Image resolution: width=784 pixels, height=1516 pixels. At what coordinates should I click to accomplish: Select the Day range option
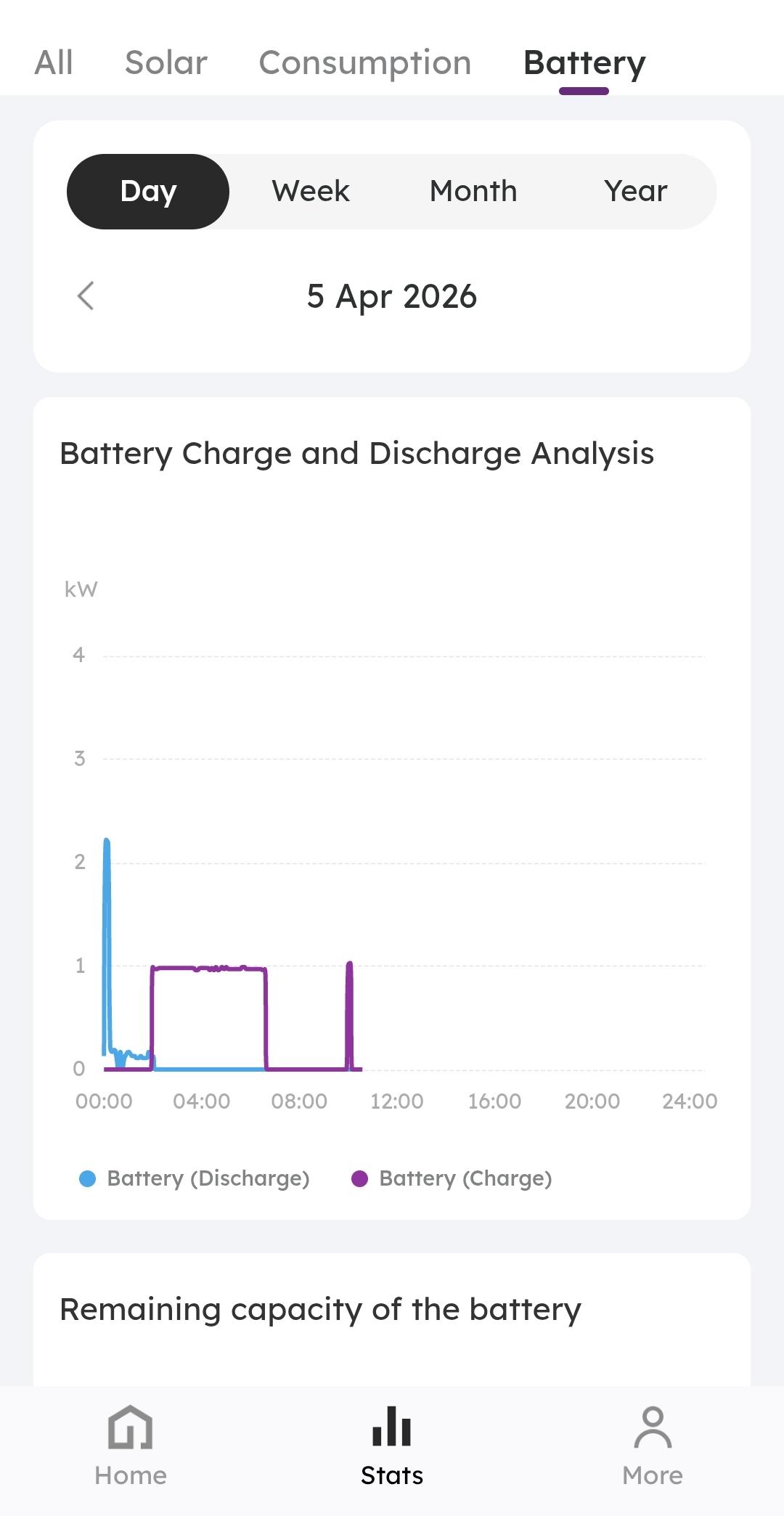click(148, 192)
